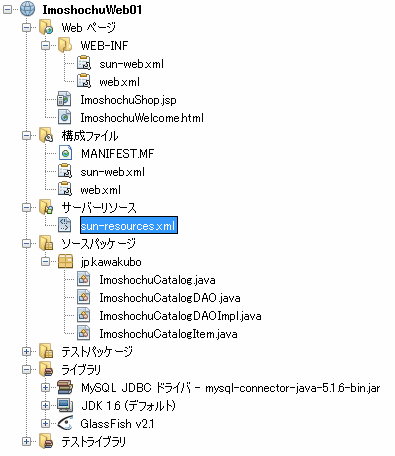Collapse the 構成ファイル node

(x=27, y=135)
